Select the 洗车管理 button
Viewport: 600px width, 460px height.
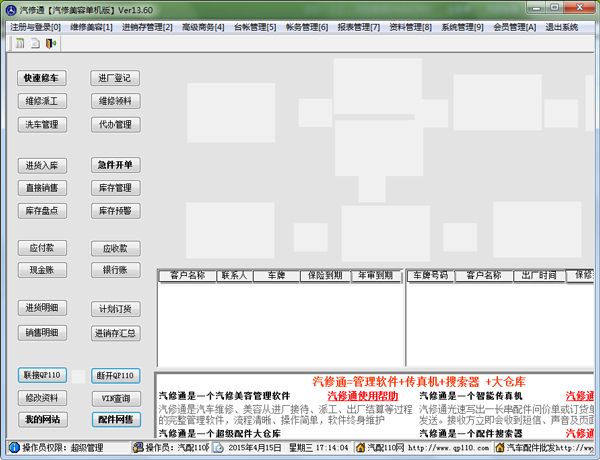(42, 124)
